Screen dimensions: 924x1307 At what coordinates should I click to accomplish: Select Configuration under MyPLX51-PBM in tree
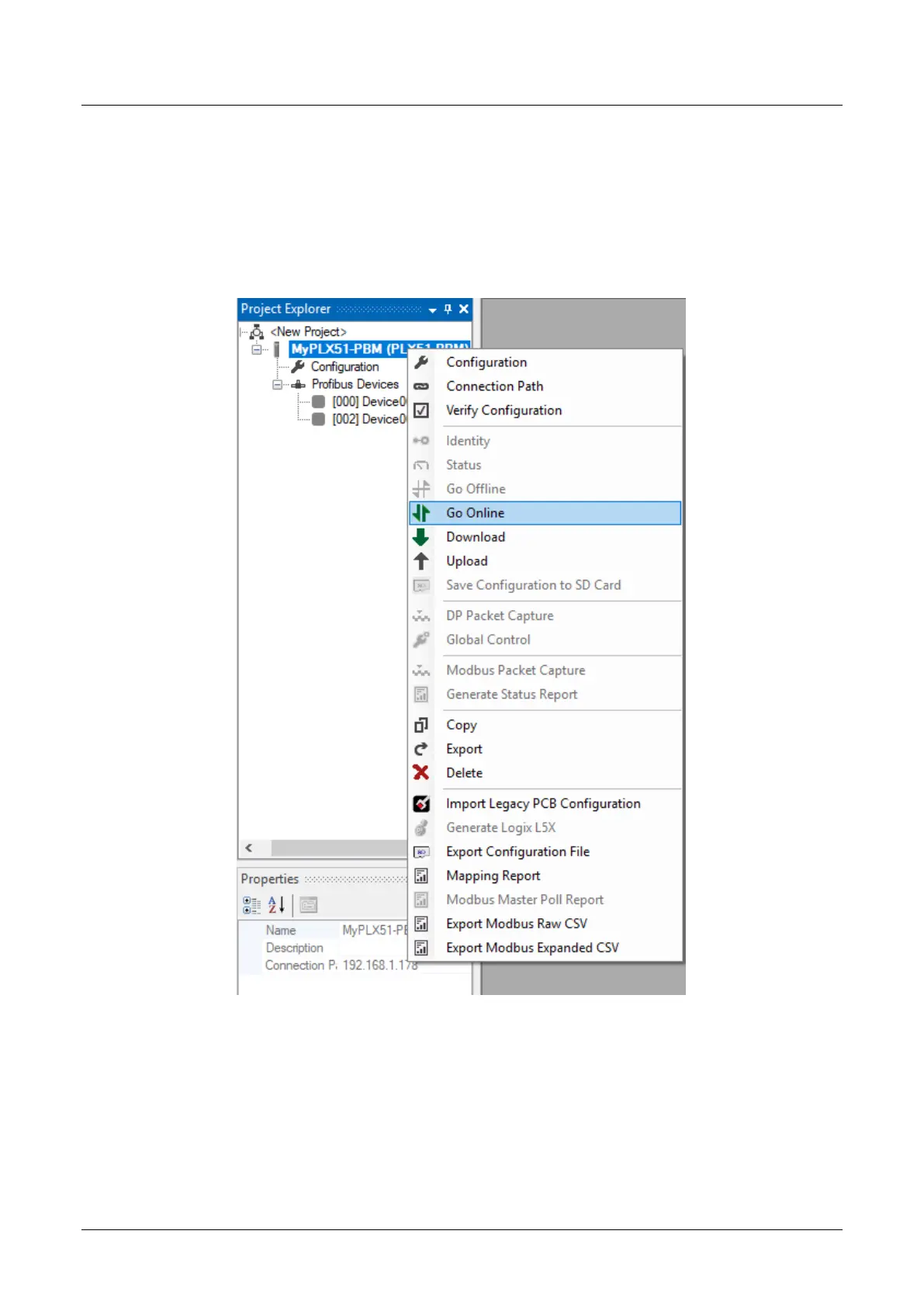(344, 367)
